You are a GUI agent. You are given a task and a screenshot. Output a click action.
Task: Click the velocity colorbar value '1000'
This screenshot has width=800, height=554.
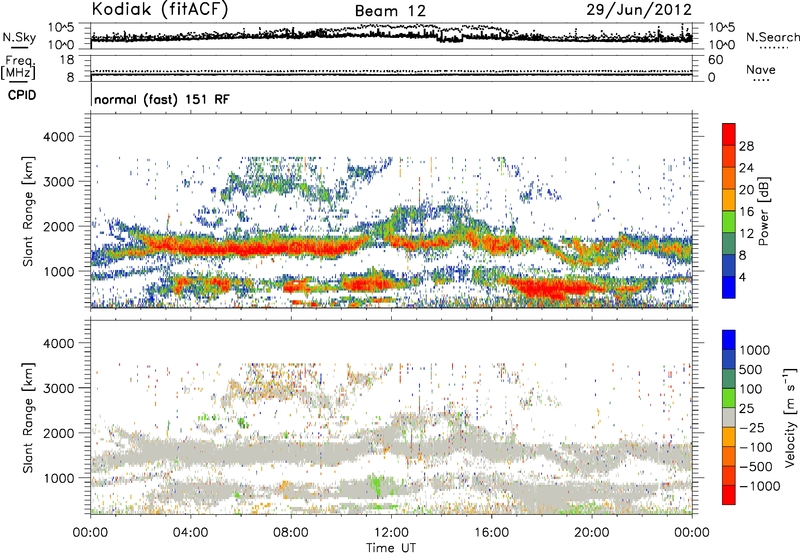point(754,350)
